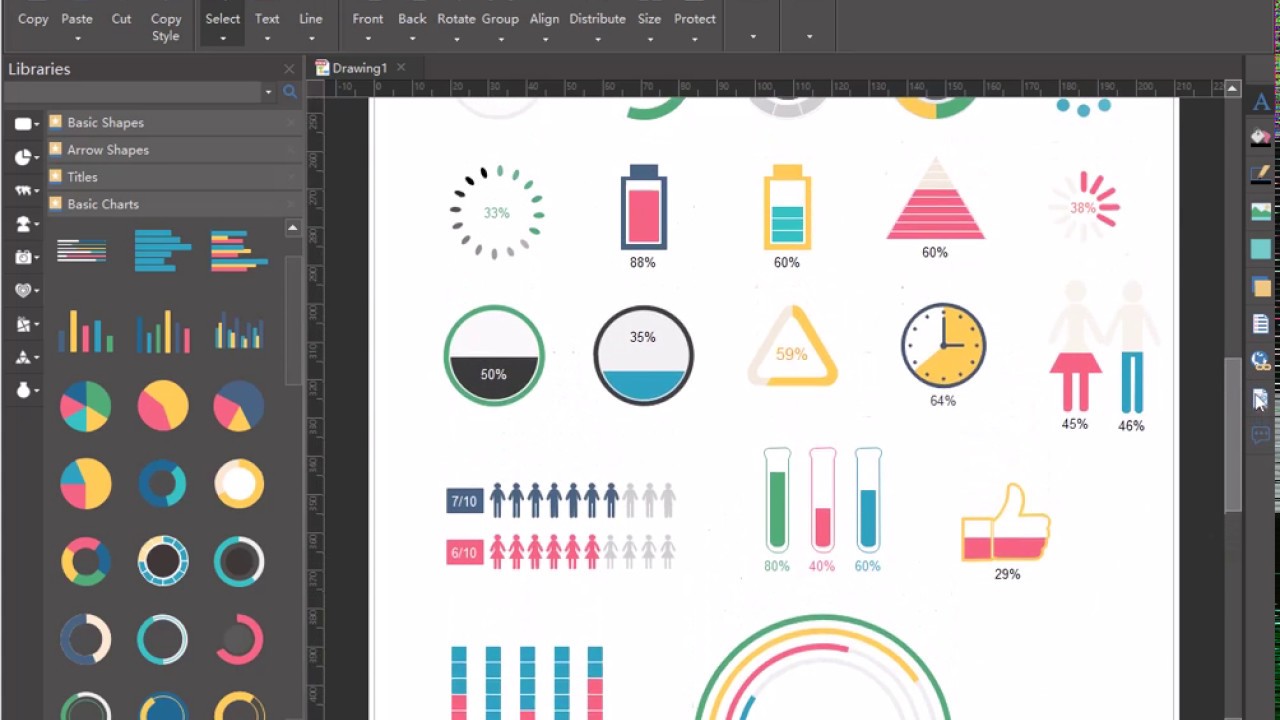Select the pink pyramid chart on canvas
Screen dimensions: 1280x720
point(935,198)
